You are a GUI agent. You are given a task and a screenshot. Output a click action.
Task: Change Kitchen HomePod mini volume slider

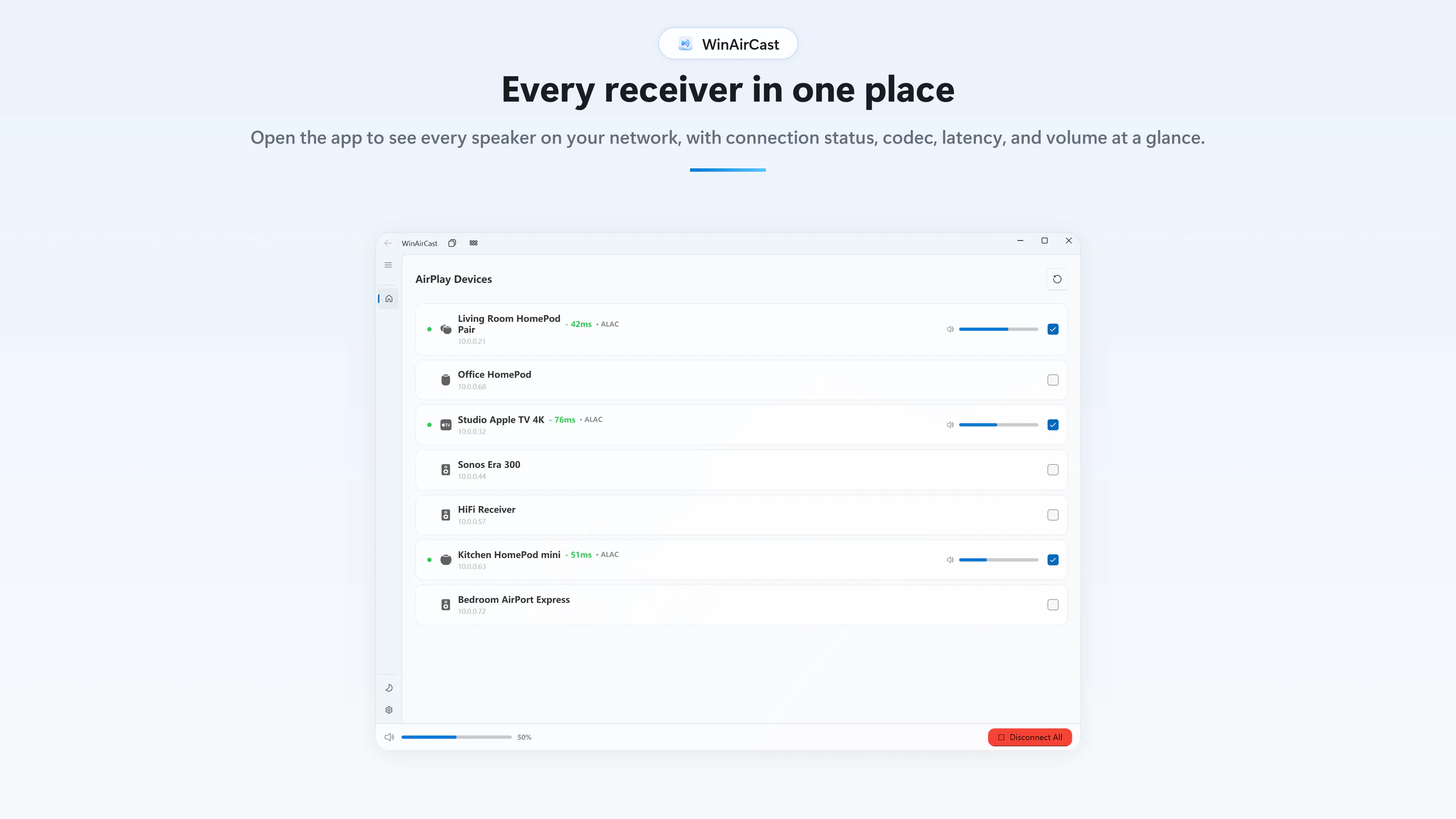tap(999, 560)
